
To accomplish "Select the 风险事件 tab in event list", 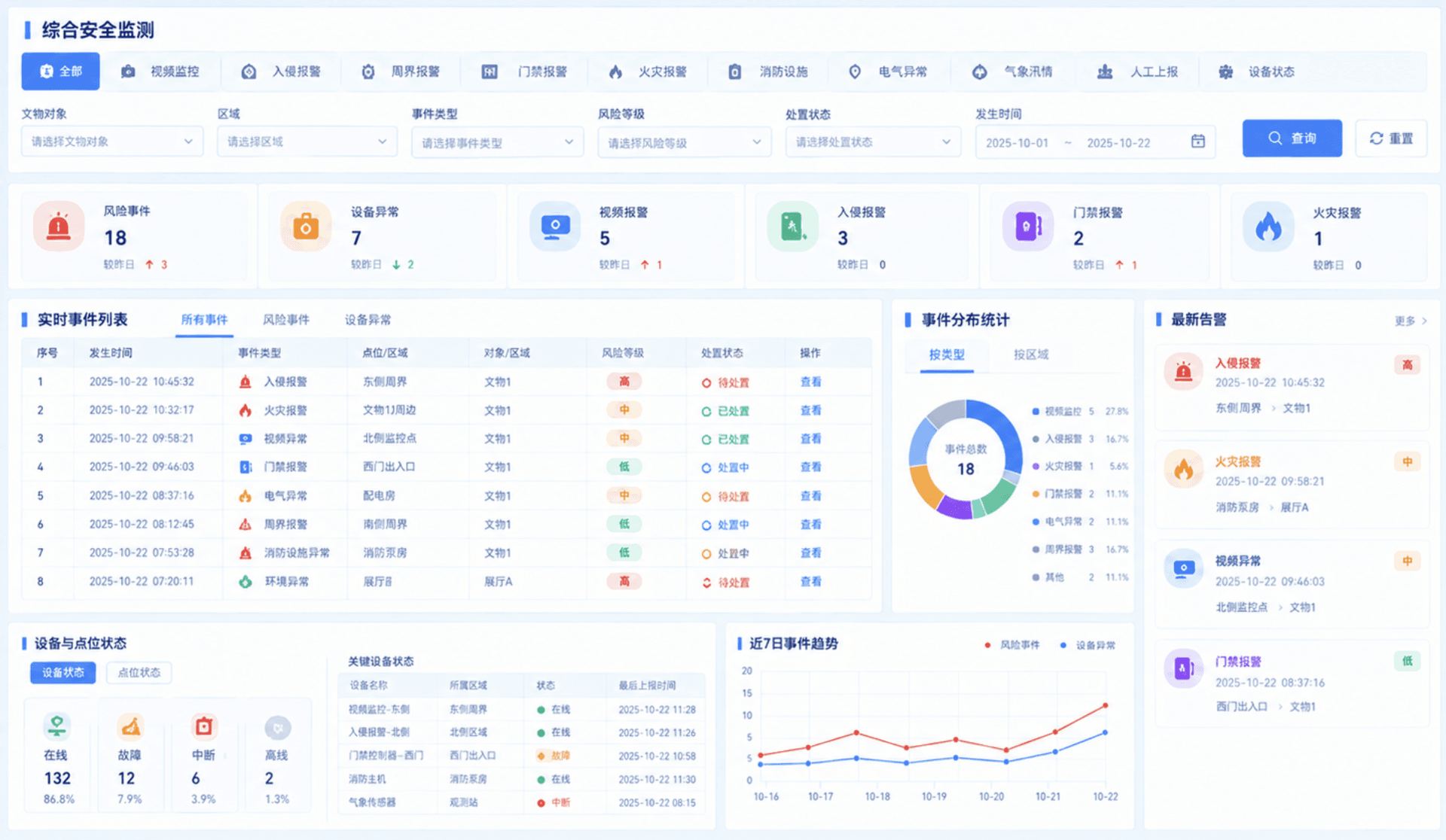I will 285,320.
